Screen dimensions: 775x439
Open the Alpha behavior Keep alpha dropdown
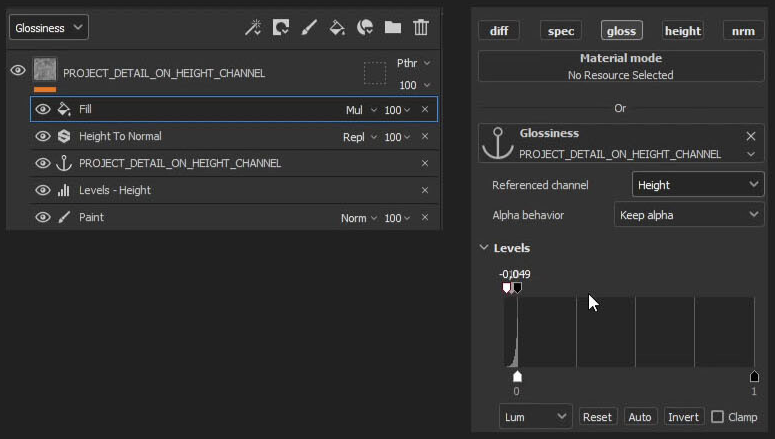point(689,215)
